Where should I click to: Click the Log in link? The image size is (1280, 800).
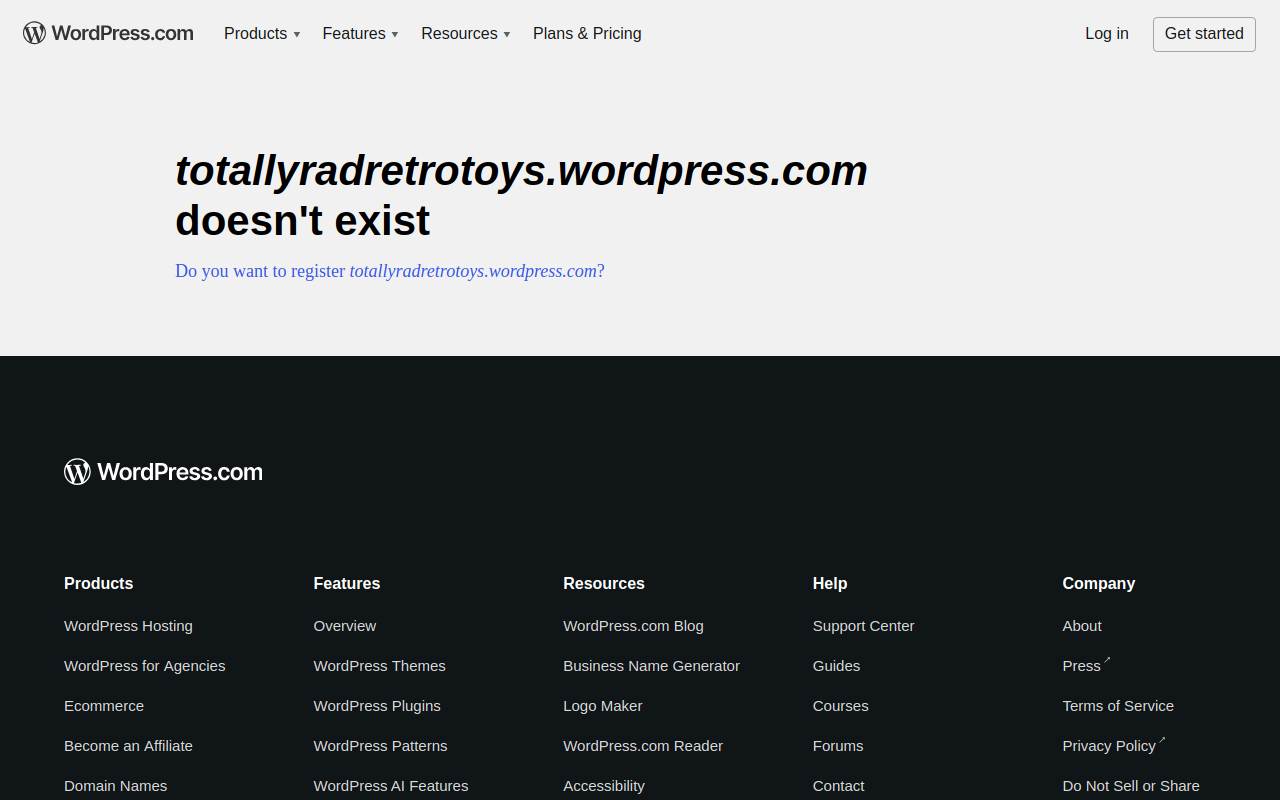click(x=1107, y=33)
